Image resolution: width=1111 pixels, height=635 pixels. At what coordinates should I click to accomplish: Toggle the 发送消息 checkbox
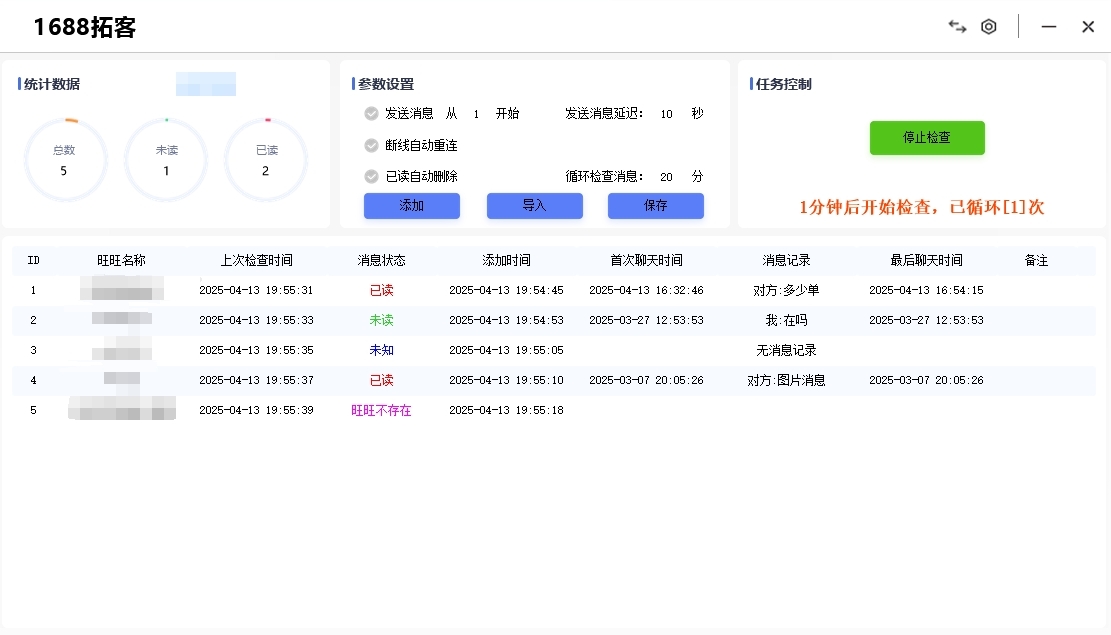[x=371, y=113]
